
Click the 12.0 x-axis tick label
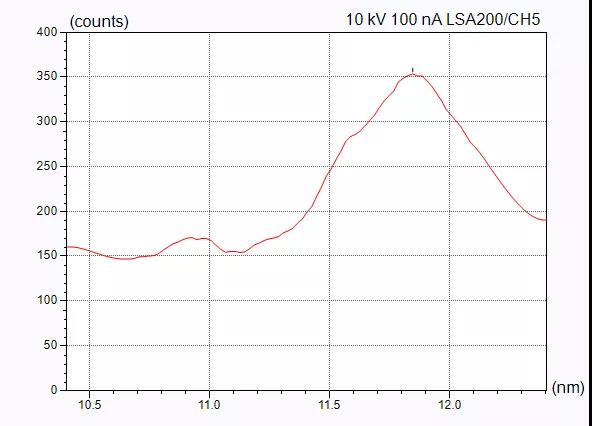[449, 405]
